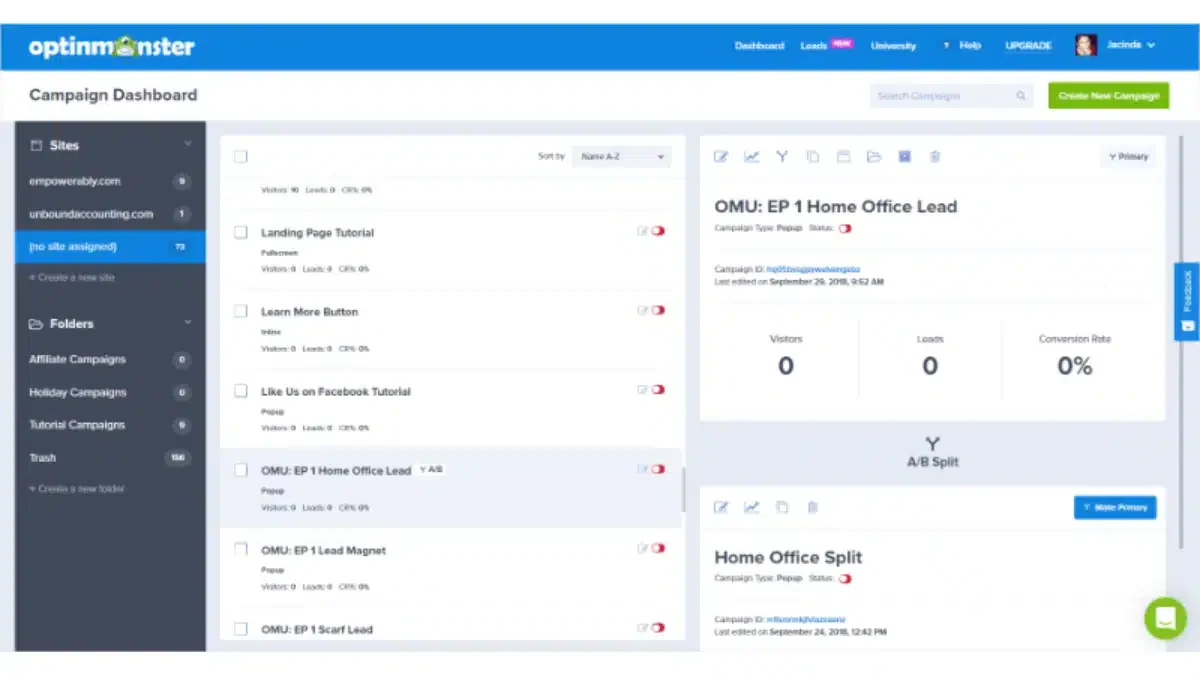
Task: Check the OMU: EP 1 Home Office Lead checkbox
Action: pos(240,470)
